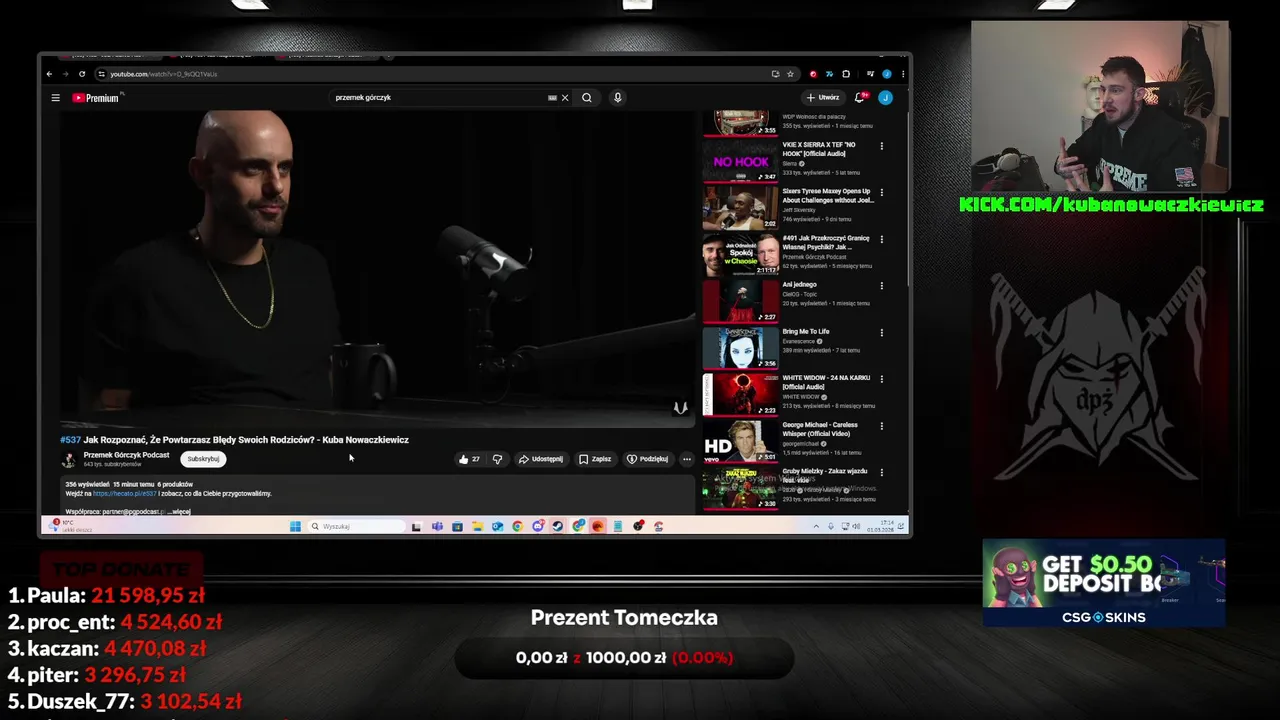Open options for George Michael video
This screenshot has height=720, width=1280.
click(881, 426)
